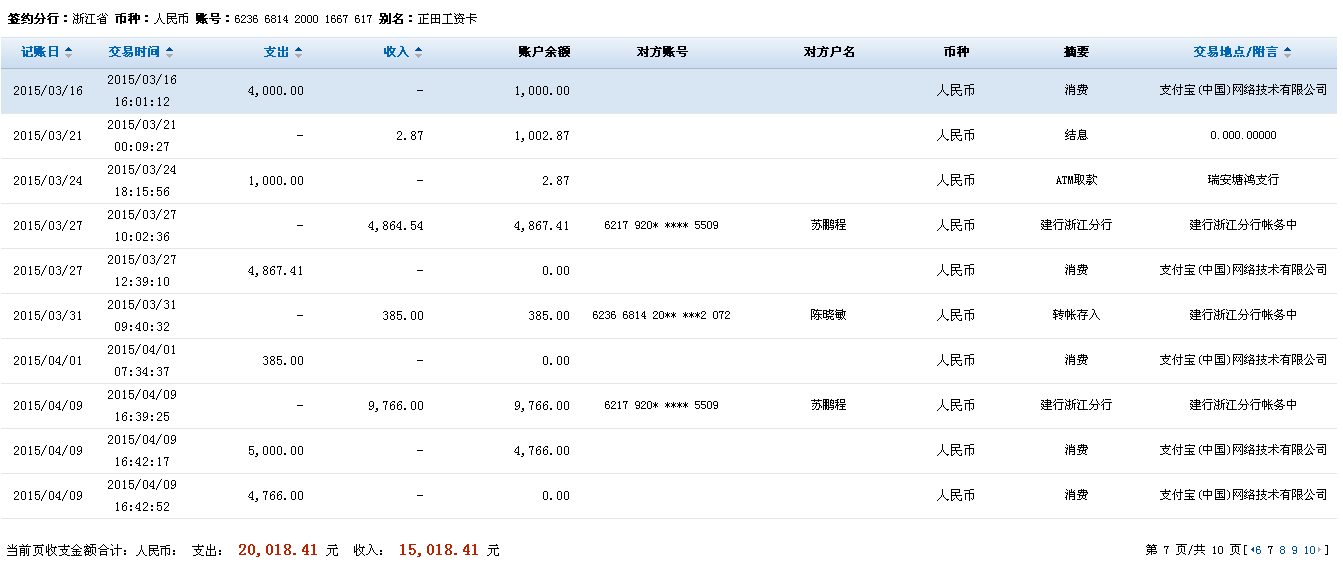1343x565 pixels.
Task: Click the 9,766.00 income cell
Action: 396,406
